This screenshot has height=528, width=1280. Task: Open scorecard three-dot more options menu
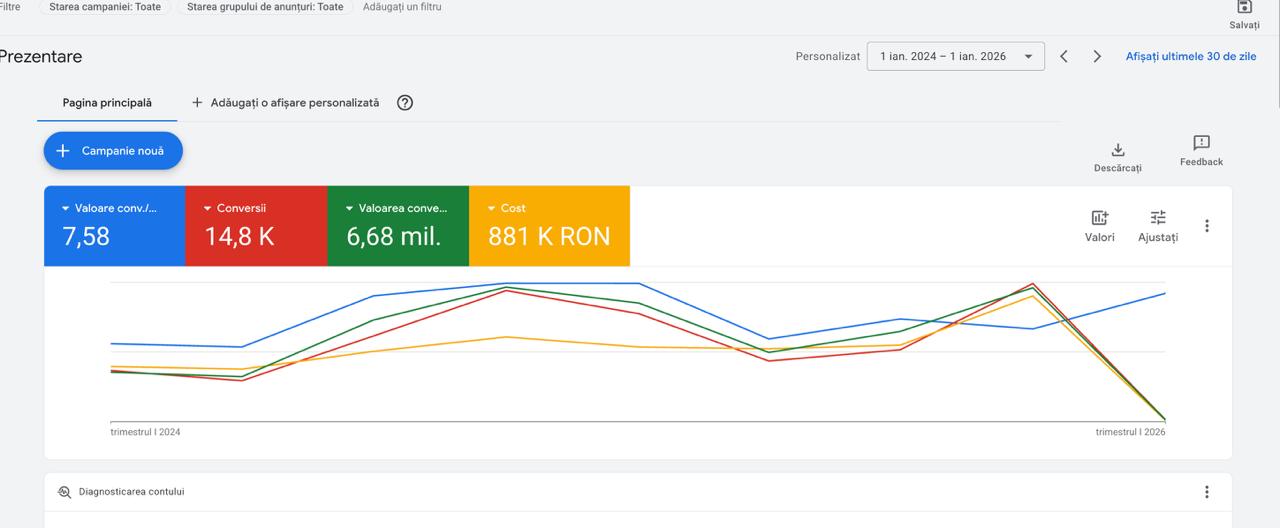click(1207, 226)
